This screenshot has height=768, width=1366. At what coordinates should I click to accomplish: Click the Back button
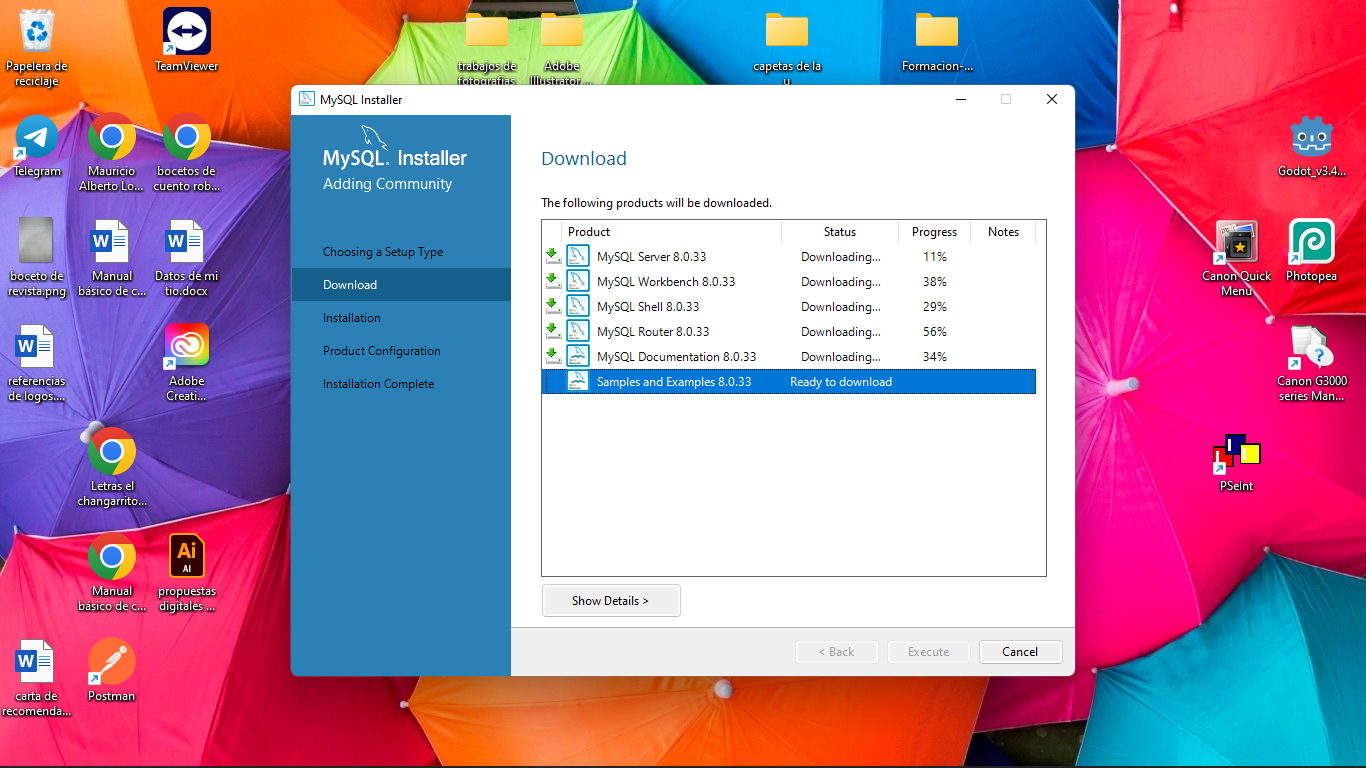click(837, 652)
